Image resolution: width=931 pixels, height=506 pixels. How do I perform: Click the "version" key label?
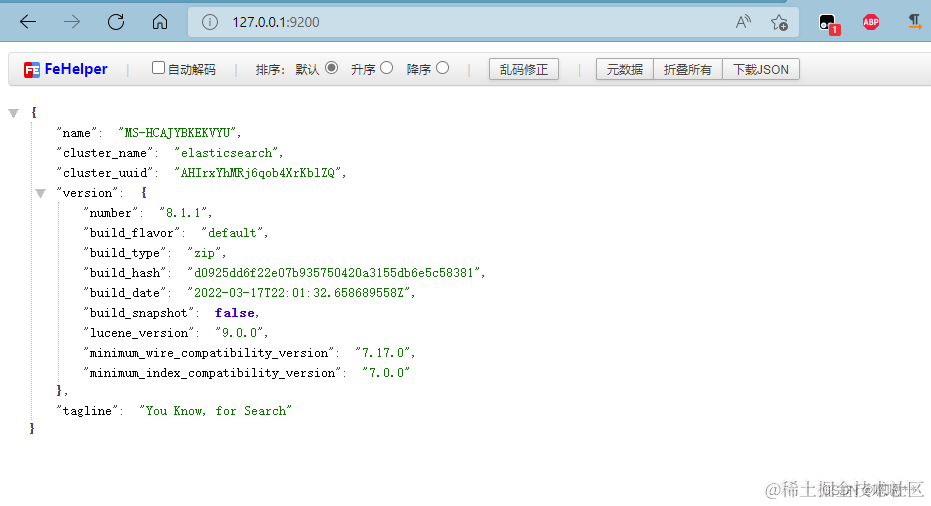point(87,193)
